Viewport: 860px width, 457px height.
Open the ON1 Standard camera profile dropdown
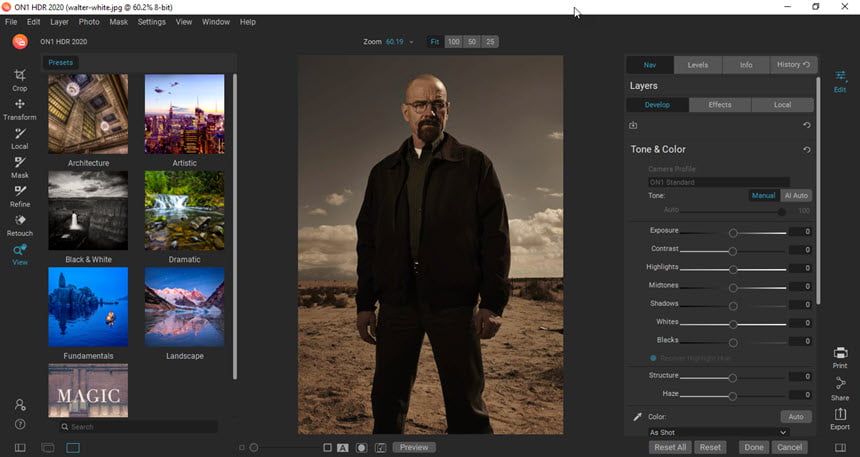pos(718,182)
